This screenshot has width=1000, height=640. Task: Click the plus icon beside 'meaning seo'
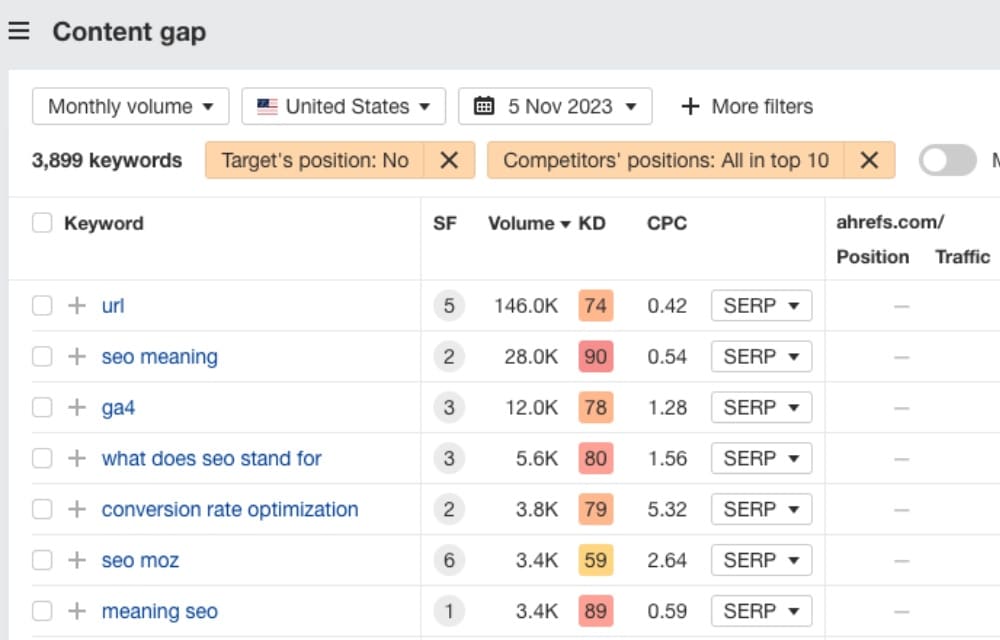click(x=77, y=611)
